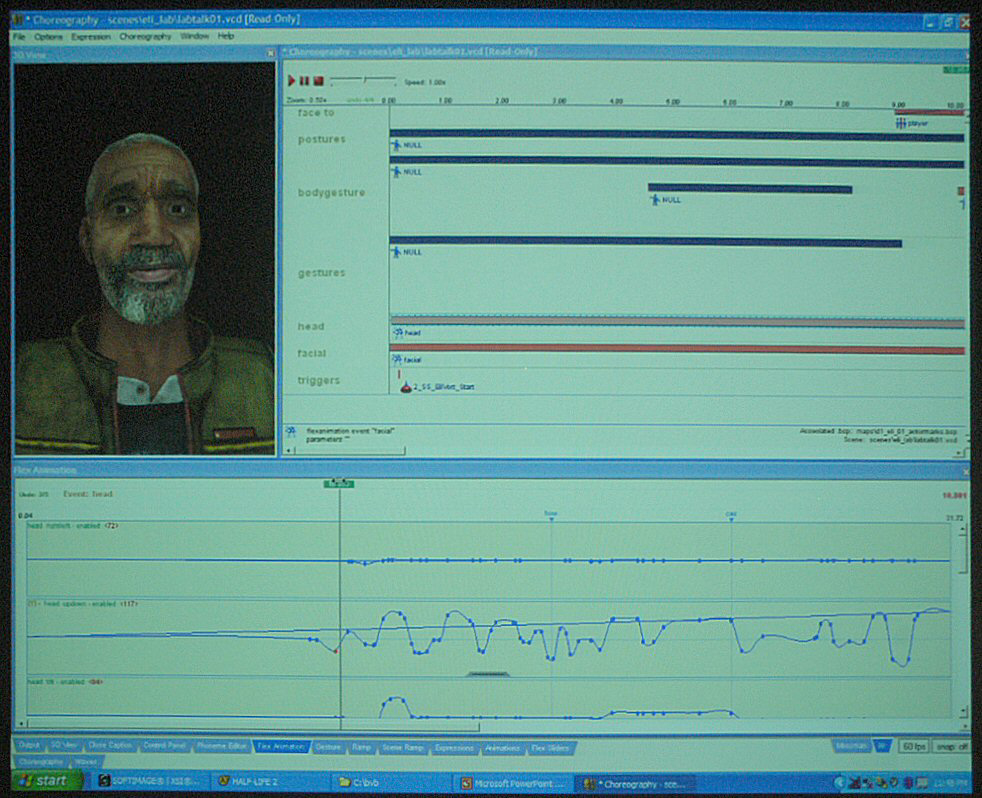Toggle the snap: off button

pyautogui.click(x=951, y=746)
